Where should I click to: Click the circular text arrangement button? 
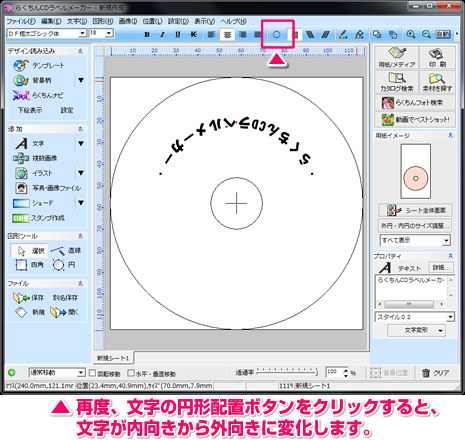click(276, 34)
